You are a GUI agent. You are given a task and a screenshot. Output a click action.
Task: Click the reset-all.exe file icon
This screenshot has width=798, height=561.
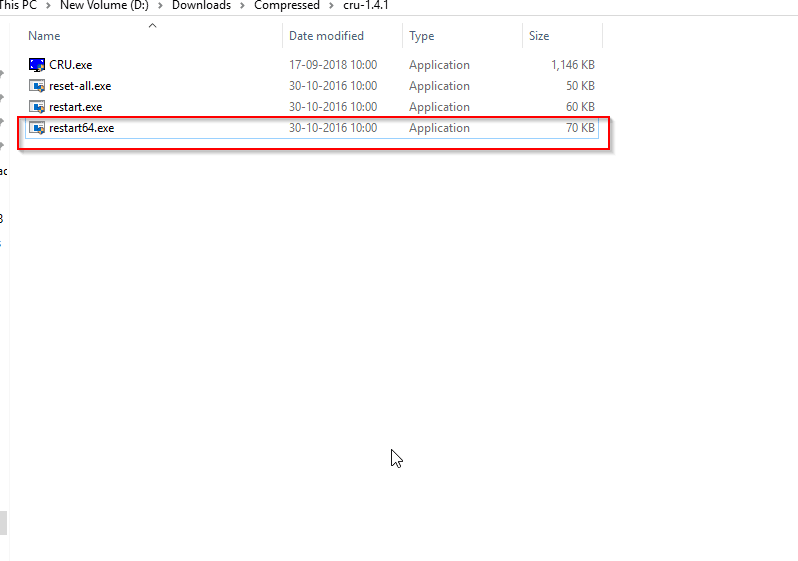pyautogui.click(x=37, y=86)
